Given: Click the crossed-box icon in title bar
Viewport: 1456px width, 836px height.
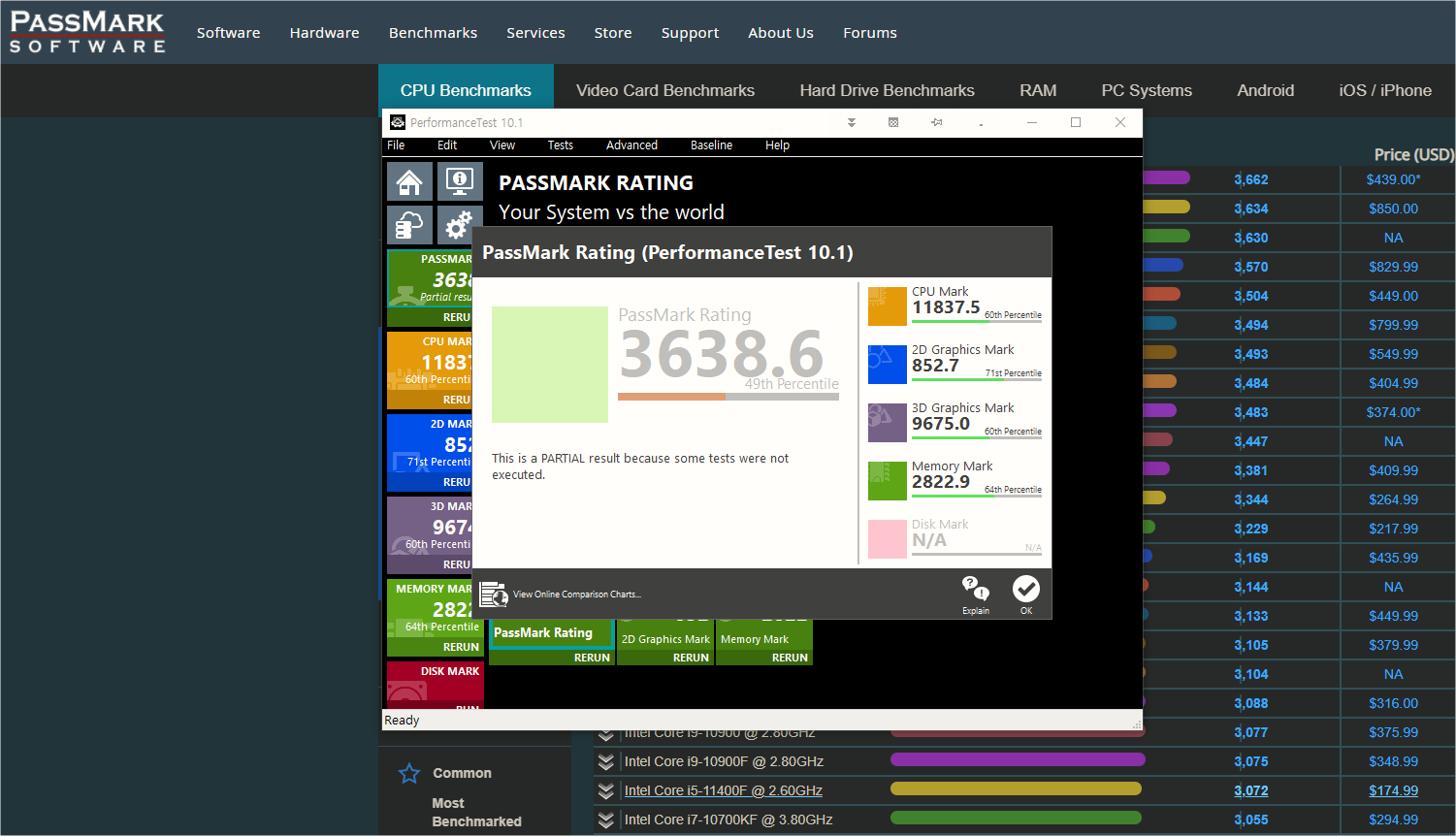Looking at the screenshot, I should pyautogui.click(x=893, y=122).
